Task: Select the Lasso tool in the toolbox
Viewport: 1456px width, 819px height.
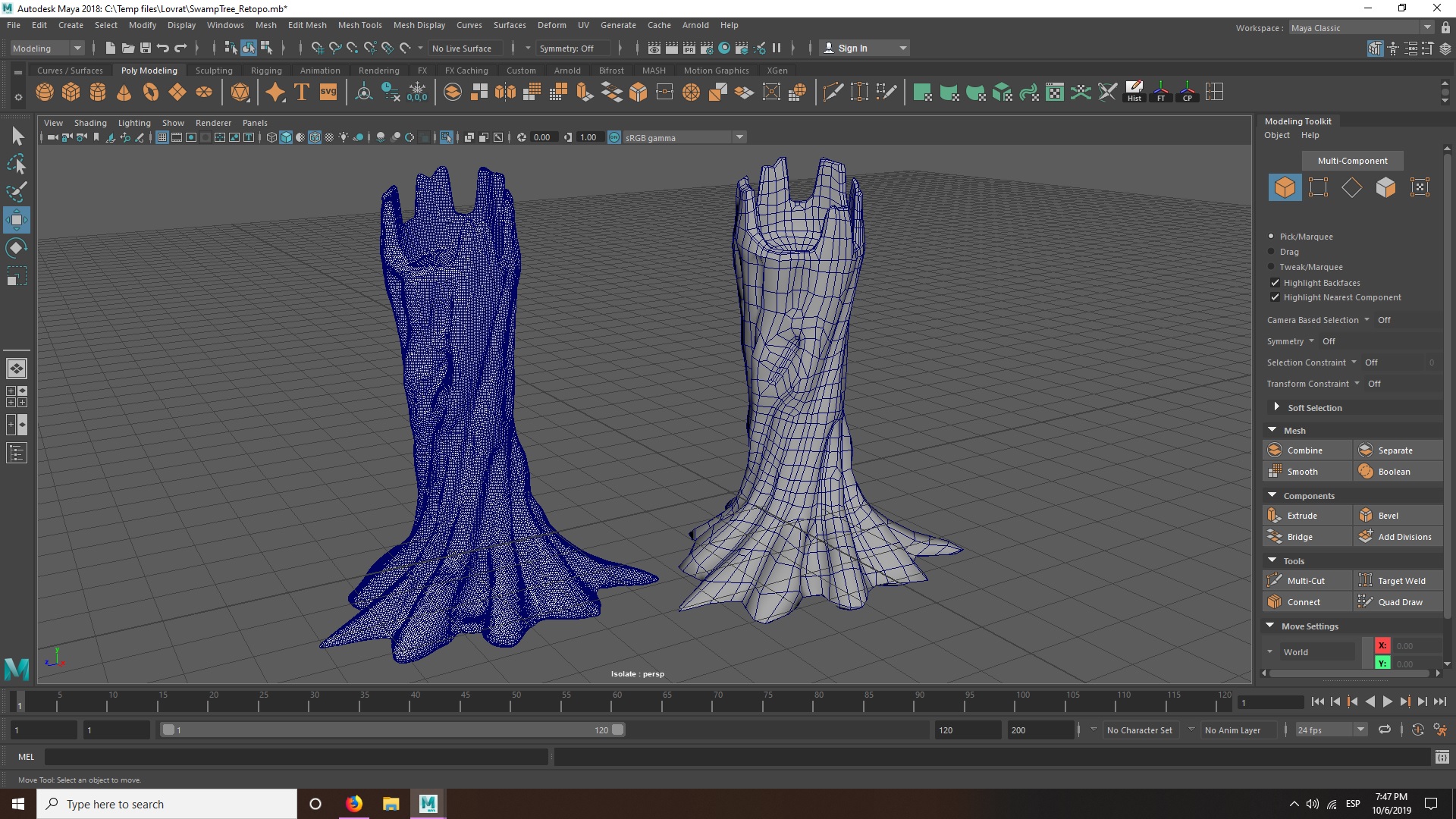Action: point(17,165)
